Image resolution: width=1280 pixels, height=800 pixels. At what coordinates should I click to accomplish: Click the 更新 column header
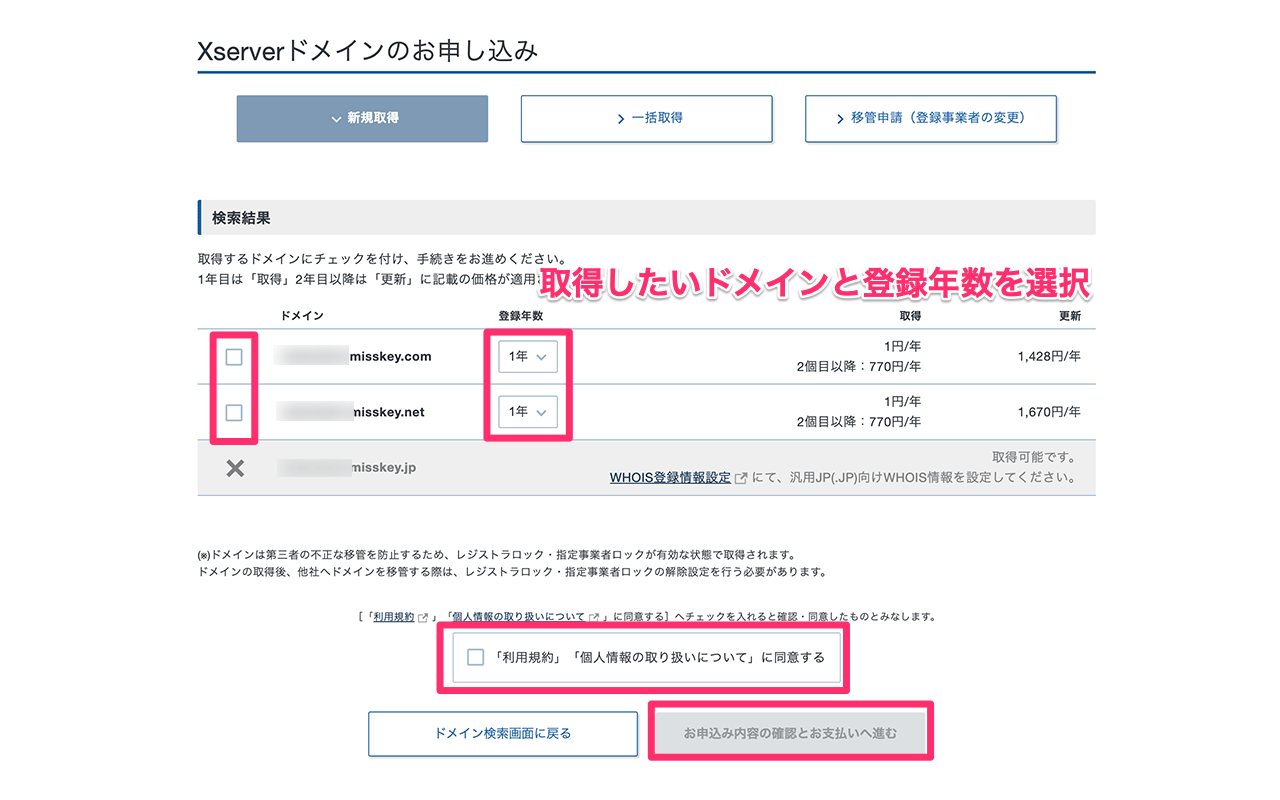click(x=1070, y=316)
